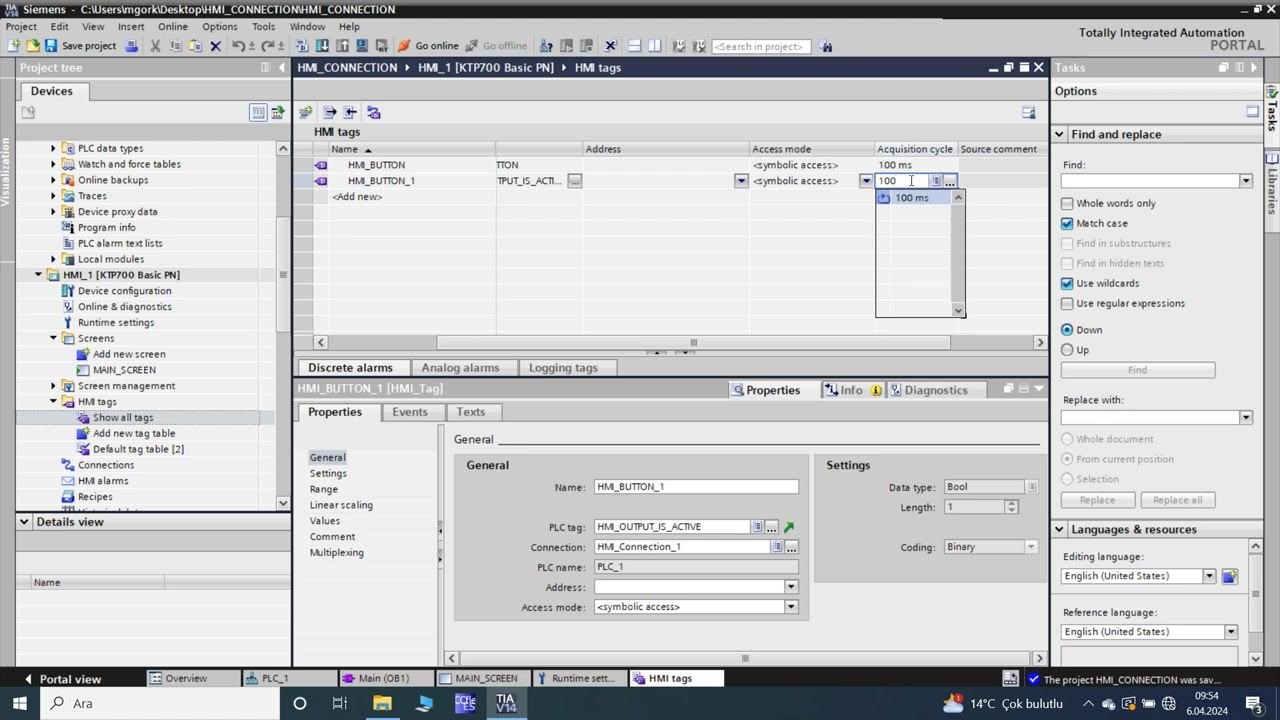Click the Search in project field

761,46
